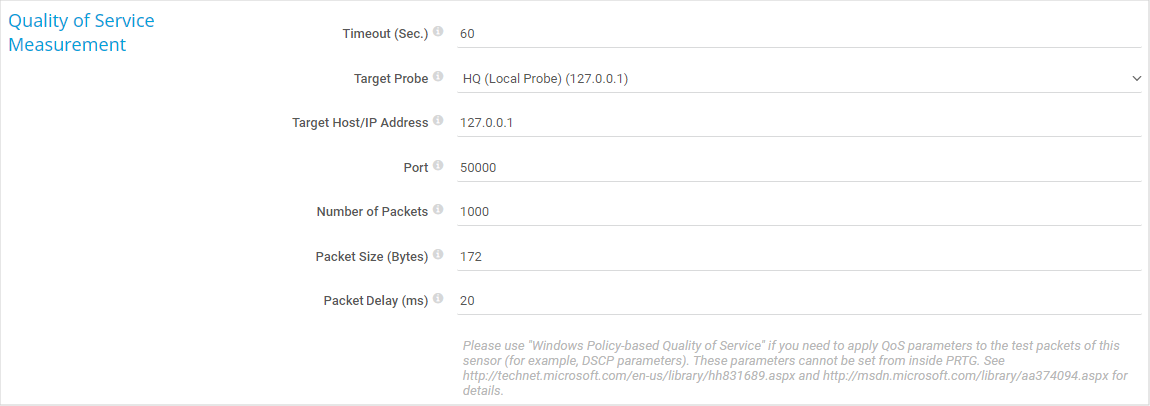Click the Packet Size (Bytes) info icon
Image resolution: width=1150 pixels, height=406 pixels.
coord(438,256)
